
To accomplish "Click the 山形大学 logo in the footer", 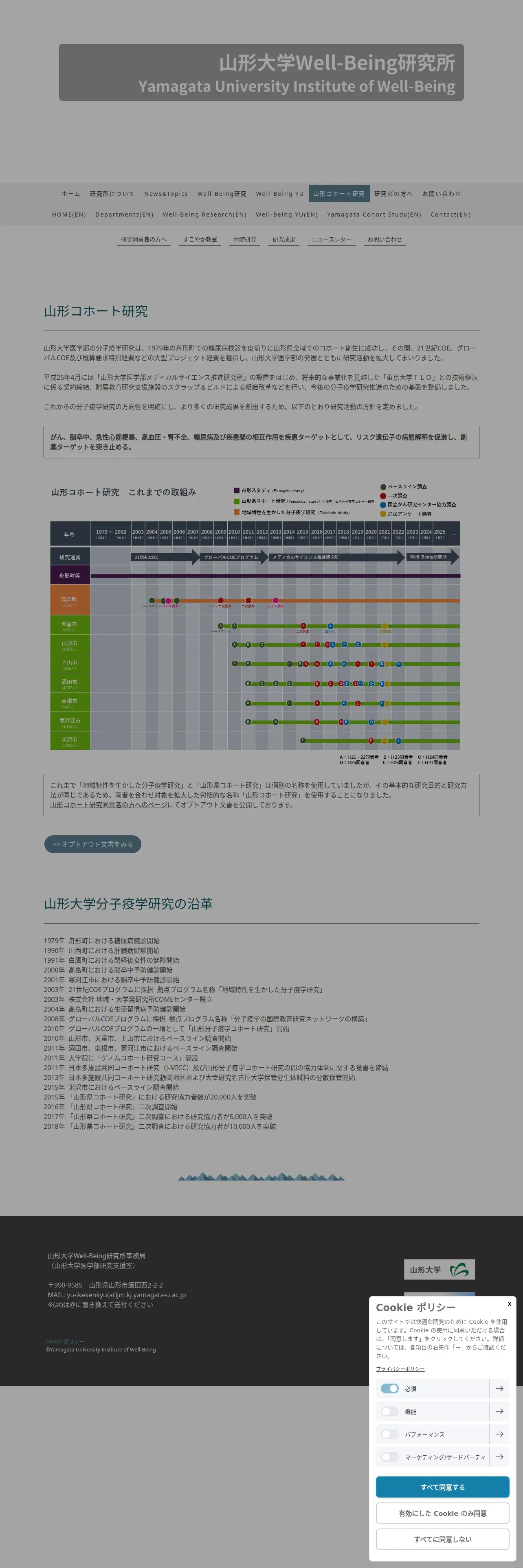I will coord(439,1269).
